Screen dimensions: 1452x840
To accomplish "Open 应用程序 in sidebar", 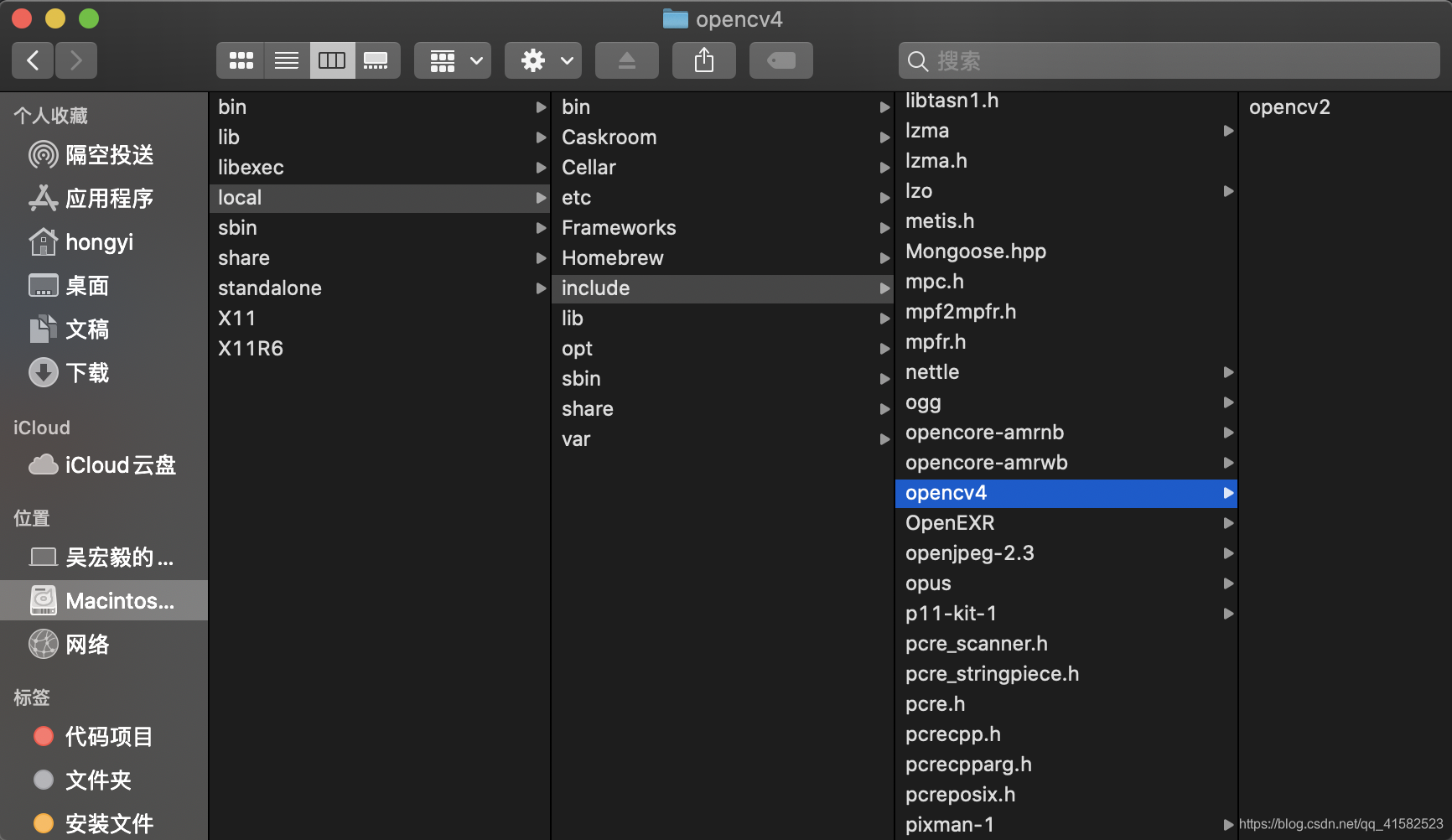I will point(104,199).
